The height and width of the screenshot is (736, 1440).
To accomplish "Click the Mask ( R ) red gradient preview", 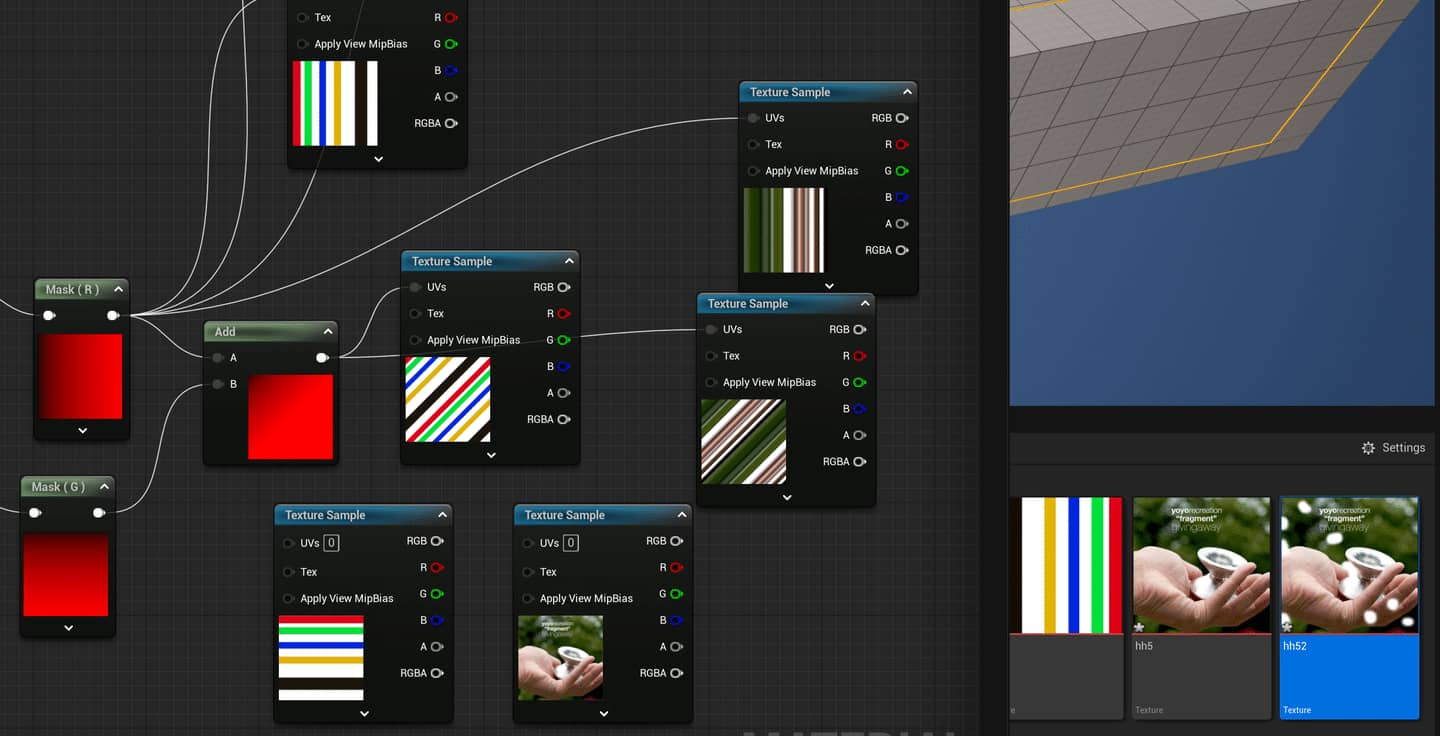I will pos(81,376).
